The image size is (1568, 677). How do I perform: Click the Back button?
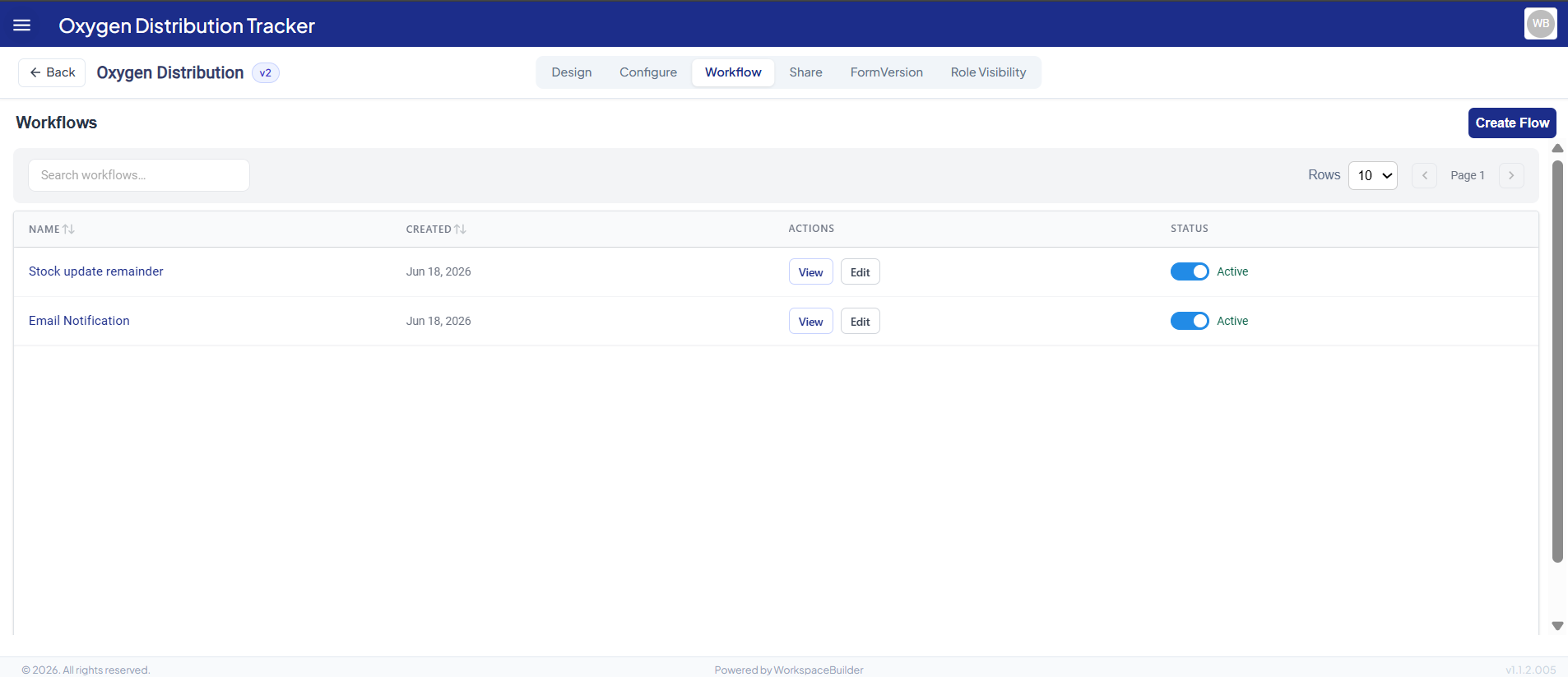pos(52,72)
